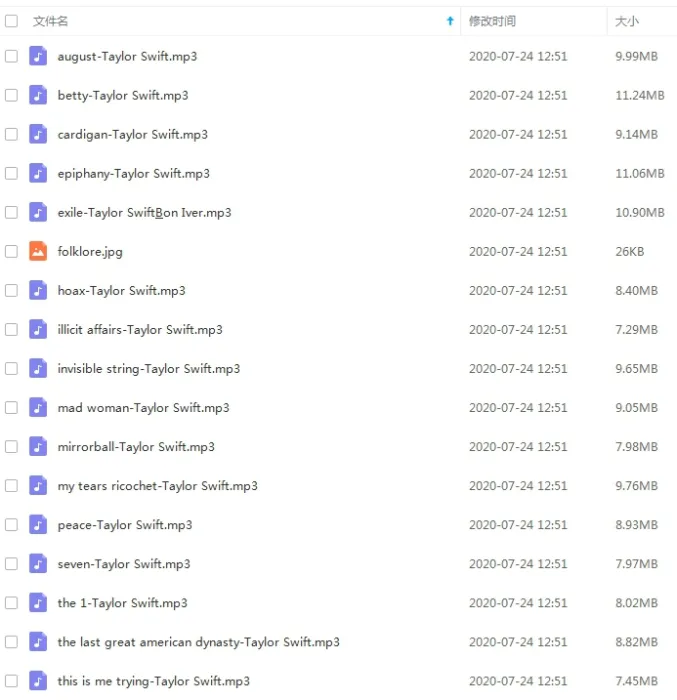Click the music icon for mad woman-Taylor Swift.mp3
Viewport: 677px width, 700px height.
38,408
